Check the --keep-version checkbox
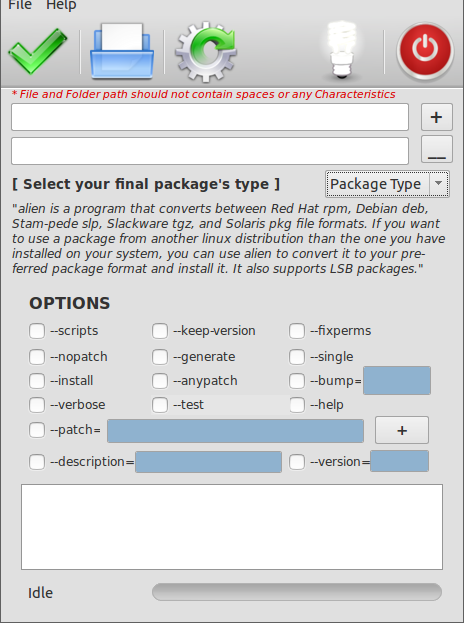Screen dimensions: 464x623 point(160,331)
